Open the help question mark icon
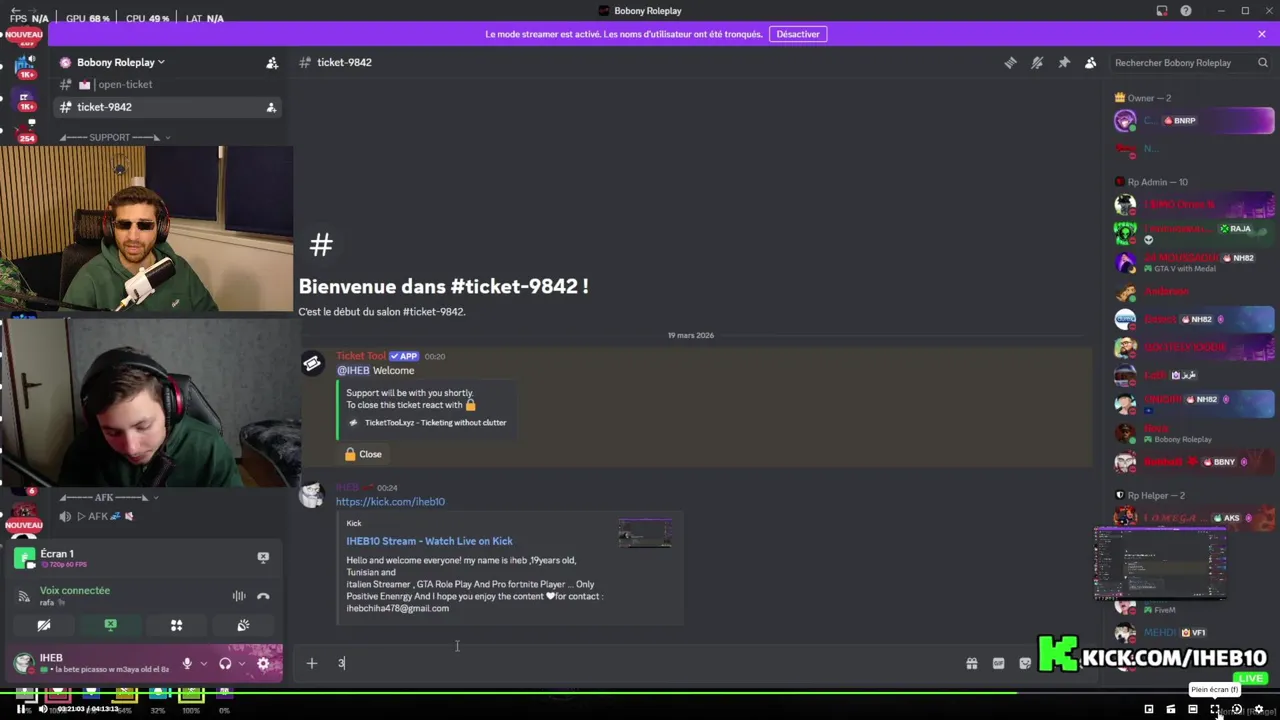This screenshot has width=1280, height=720. point(1186,11)
